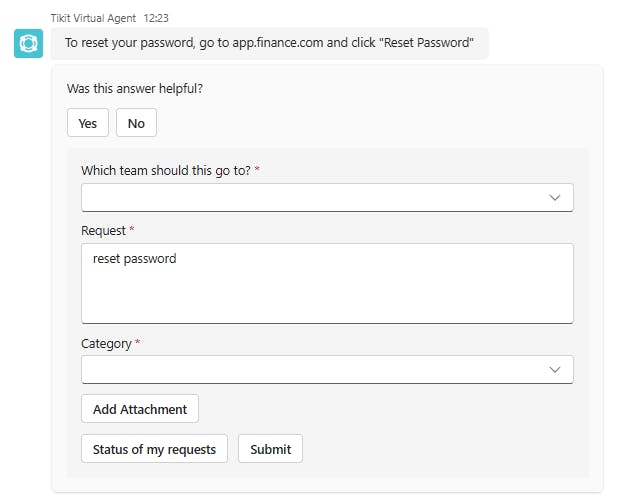Click the Add Attachment button

(x=140, y=409)
